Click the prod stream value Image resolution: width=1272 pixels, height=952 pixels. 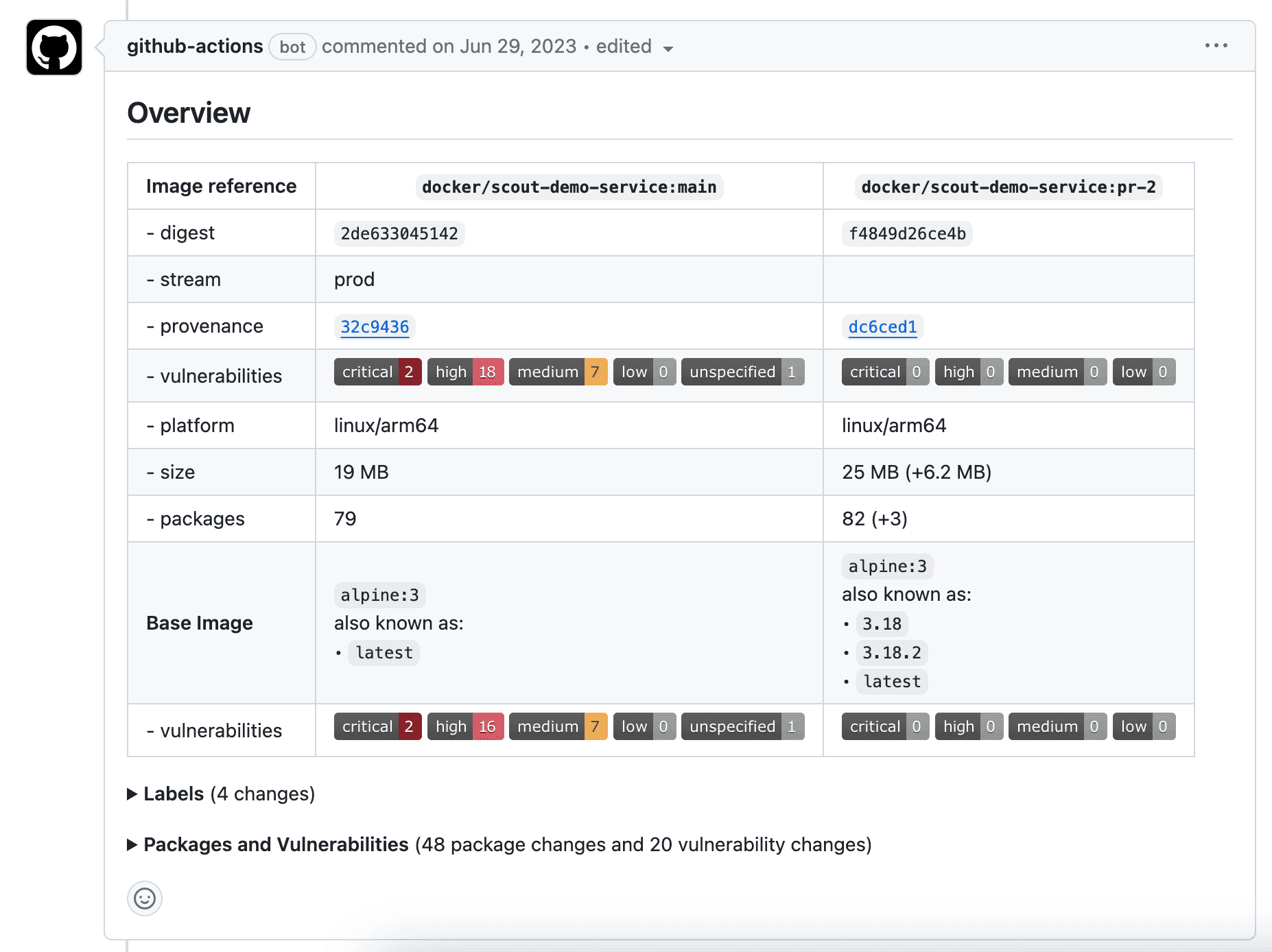coord(354,280)
